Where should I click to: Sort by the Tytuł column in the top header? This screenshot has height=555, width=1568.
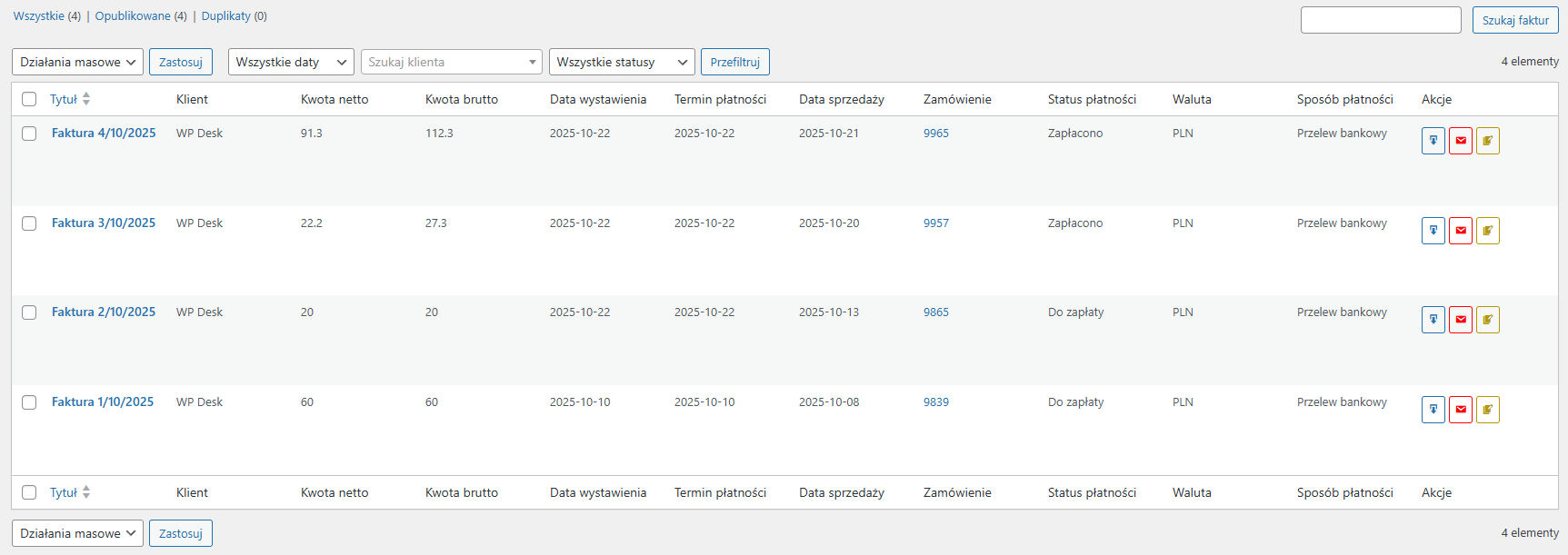(x=65, y=99)
